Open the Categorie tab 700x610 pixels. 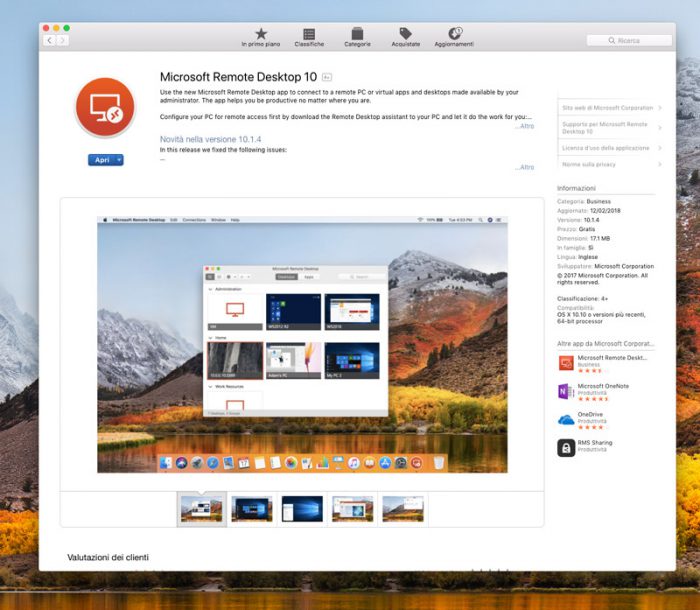coord(357,37)
